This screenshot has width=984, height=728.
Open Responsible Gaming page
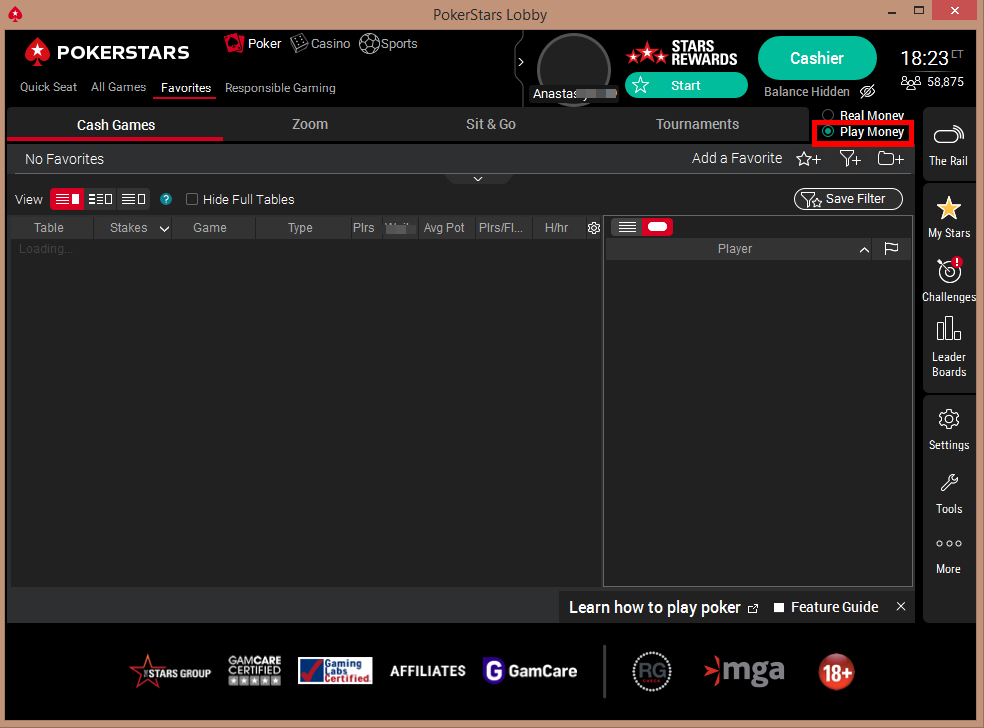[x=280, y=88]
